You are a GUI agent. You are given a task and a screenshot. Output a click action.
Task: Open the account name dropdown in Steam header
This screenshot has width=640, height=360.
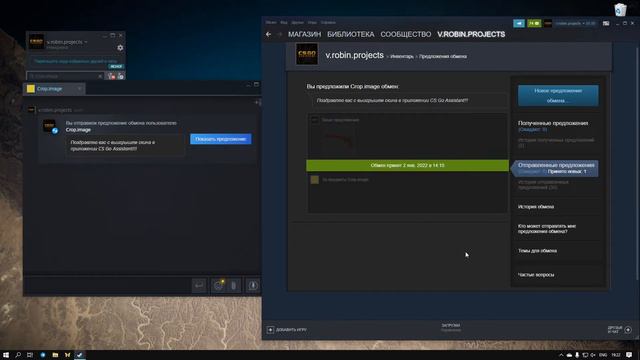[575, 23]
